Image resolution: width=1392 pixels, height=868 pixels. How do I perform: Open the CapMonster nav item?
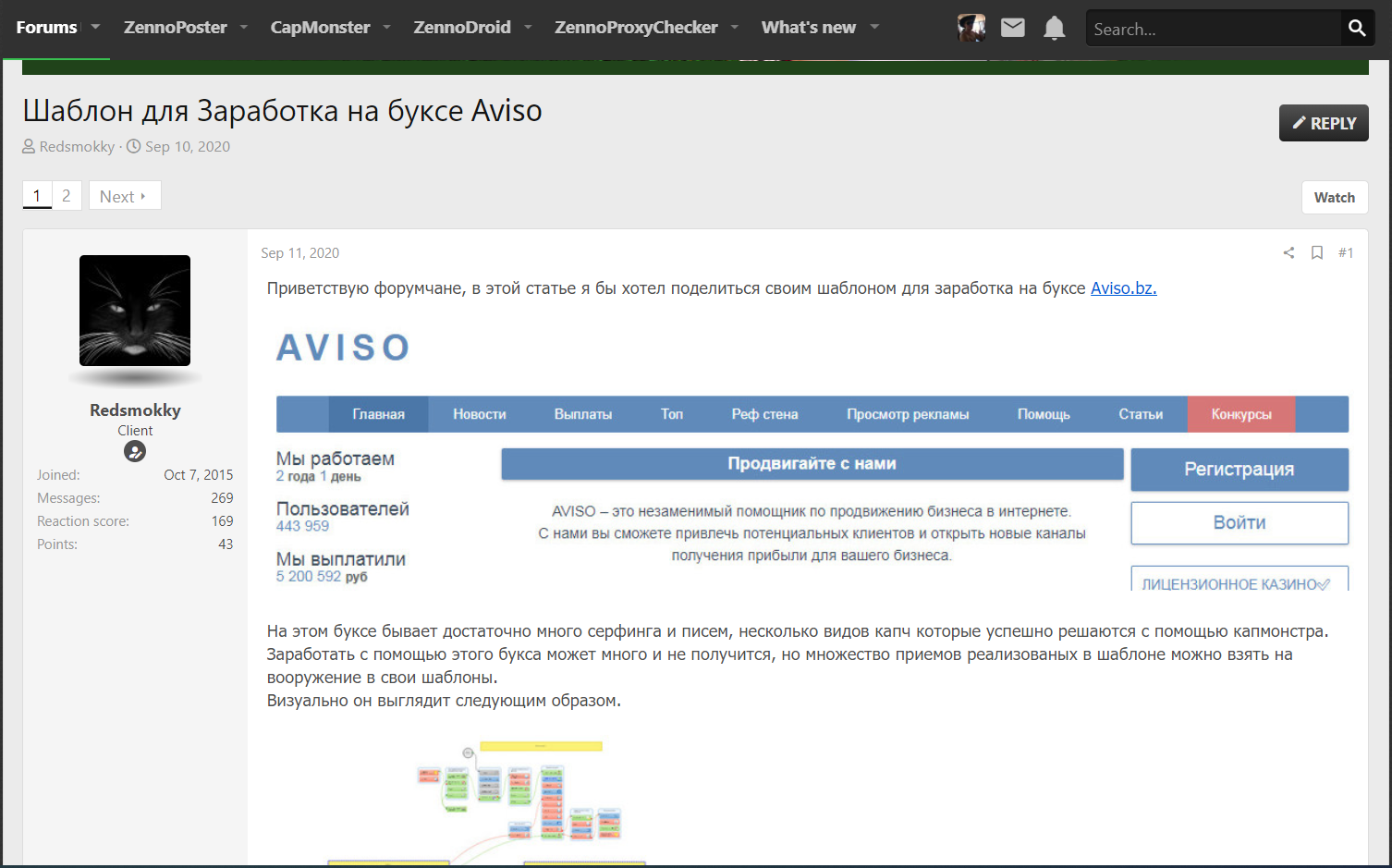click(320, 28)
